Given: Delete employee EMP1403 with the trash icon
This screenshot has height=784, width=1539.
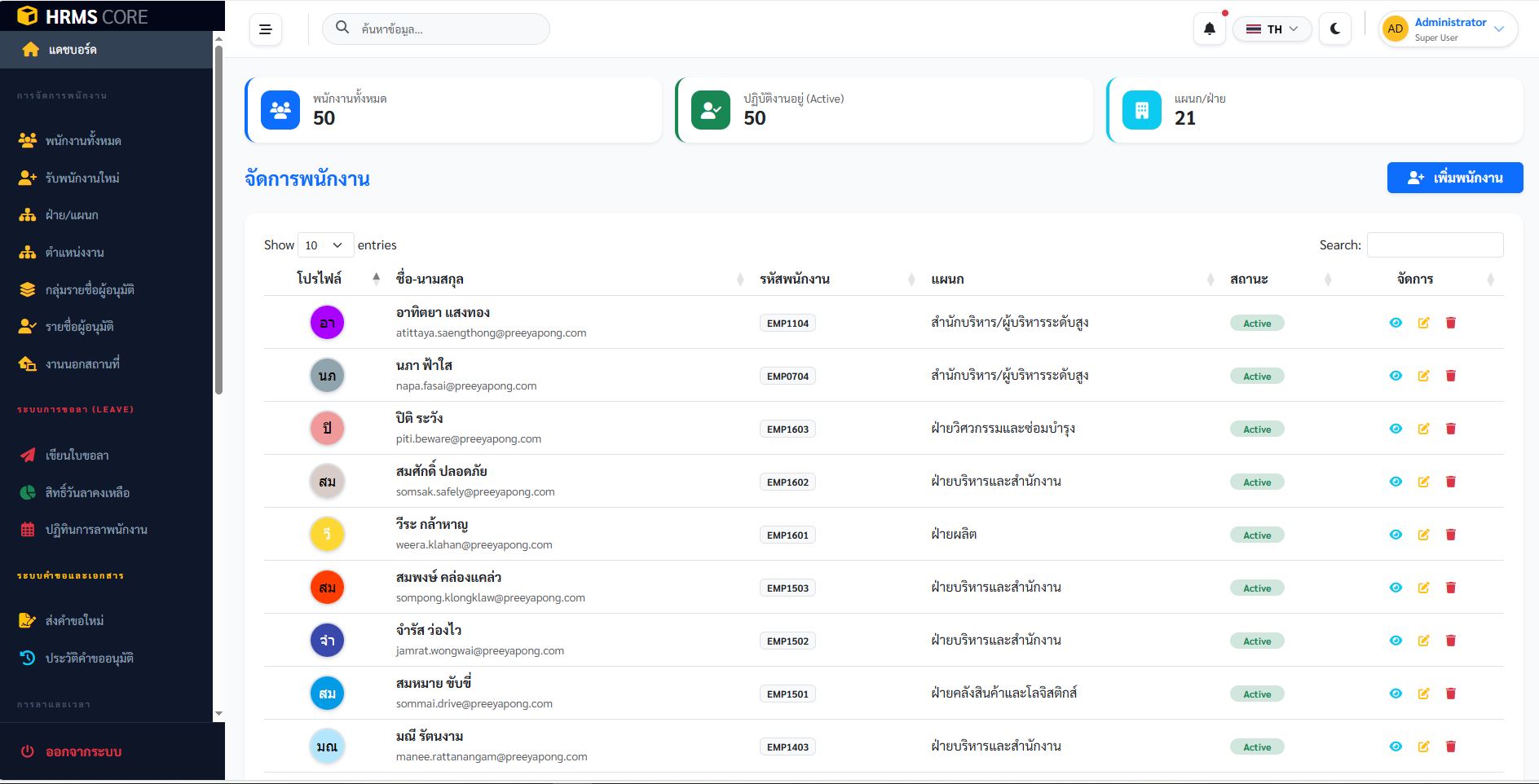Looking at the screenshot, I should [1450, 747].
